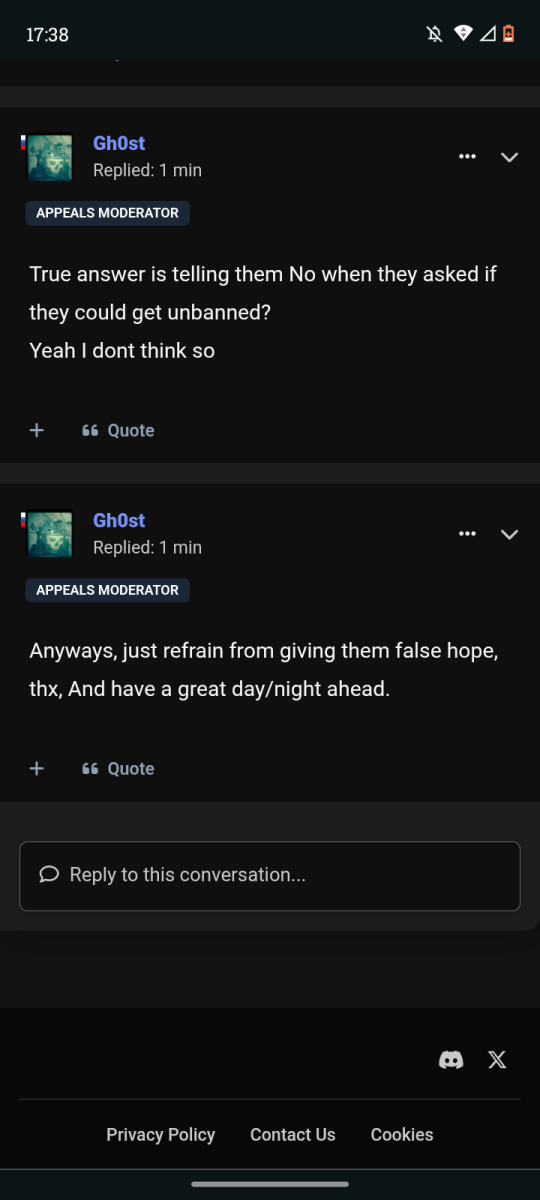The height and width of the screenshot is (1200, 540).
Task: Quote the 'True answer is telling them' reply
Action: 118,430
